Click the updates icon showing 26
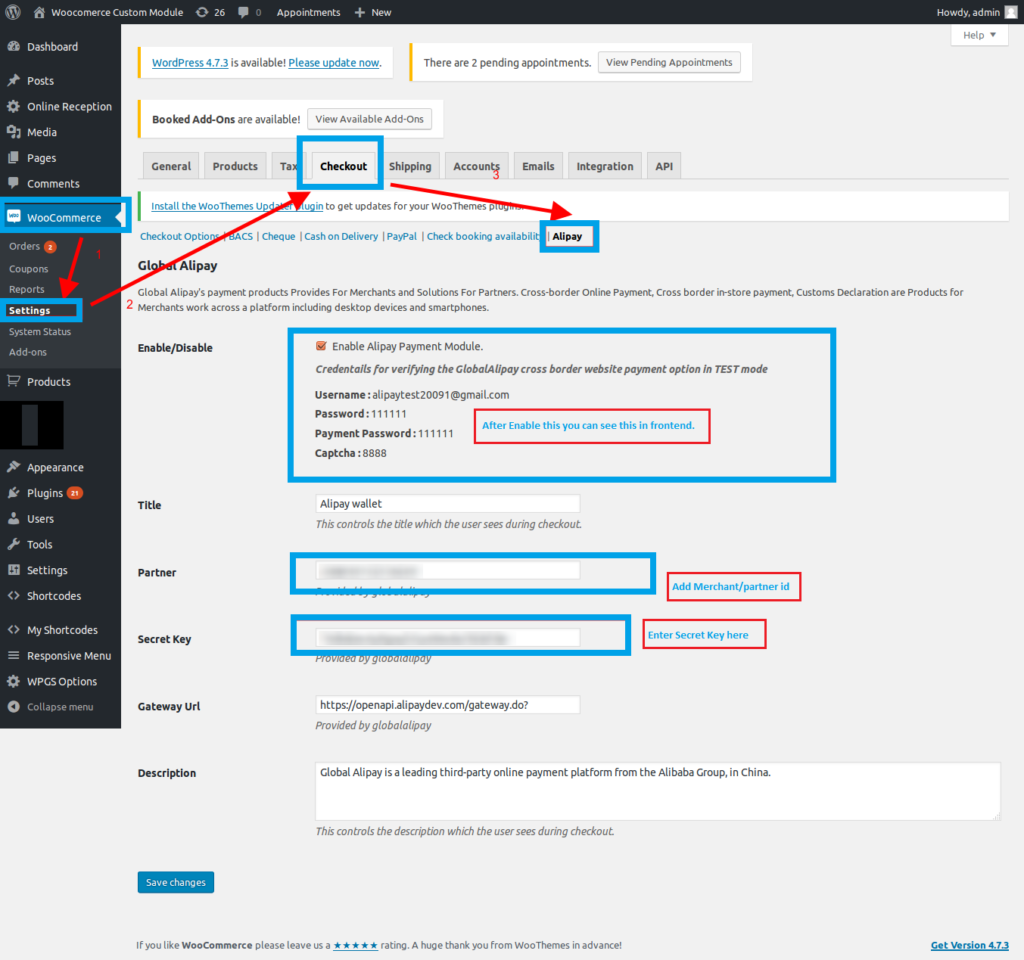Image resolution: width=1024 pixels, height=960 pixels. coord(203,12)
